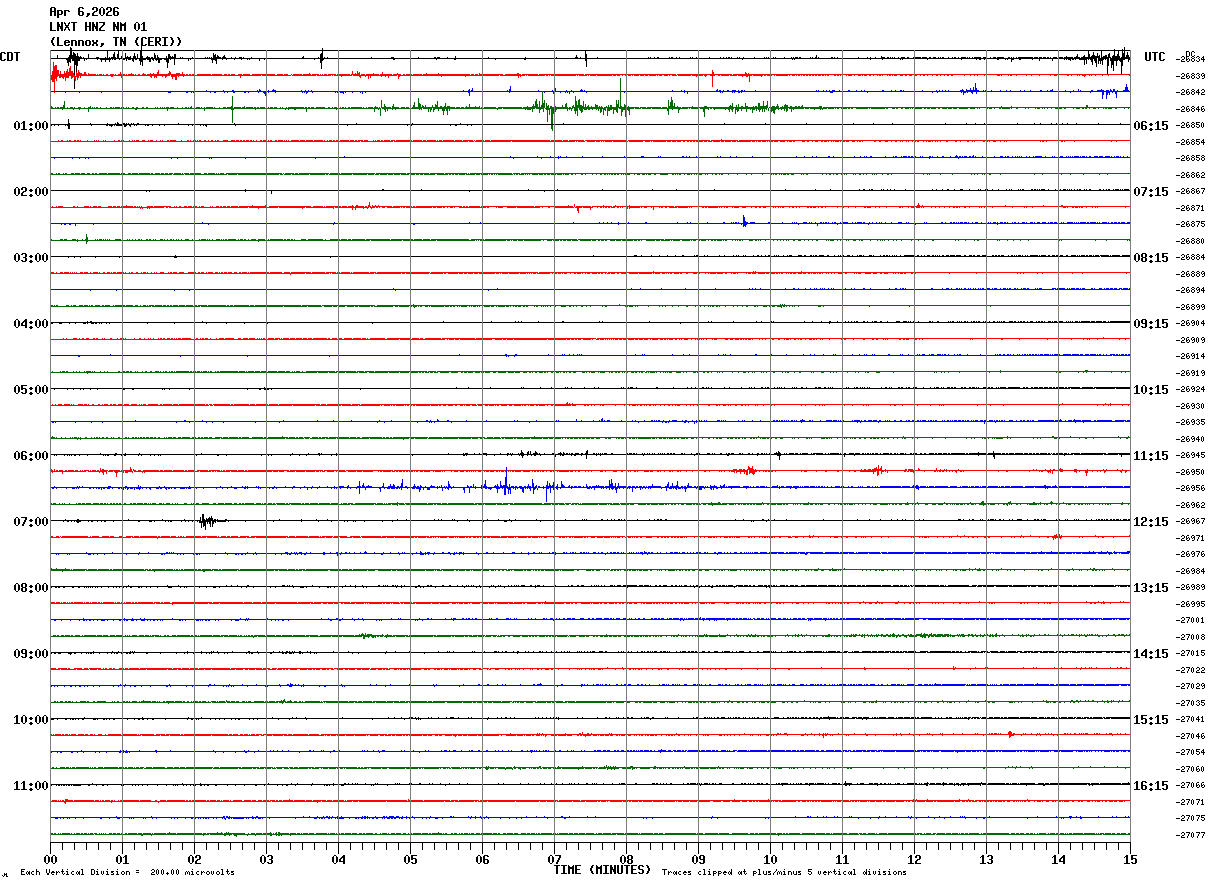Click the CDT timezone label
The image size is (1210, 886).
click(x=10, y=57)
